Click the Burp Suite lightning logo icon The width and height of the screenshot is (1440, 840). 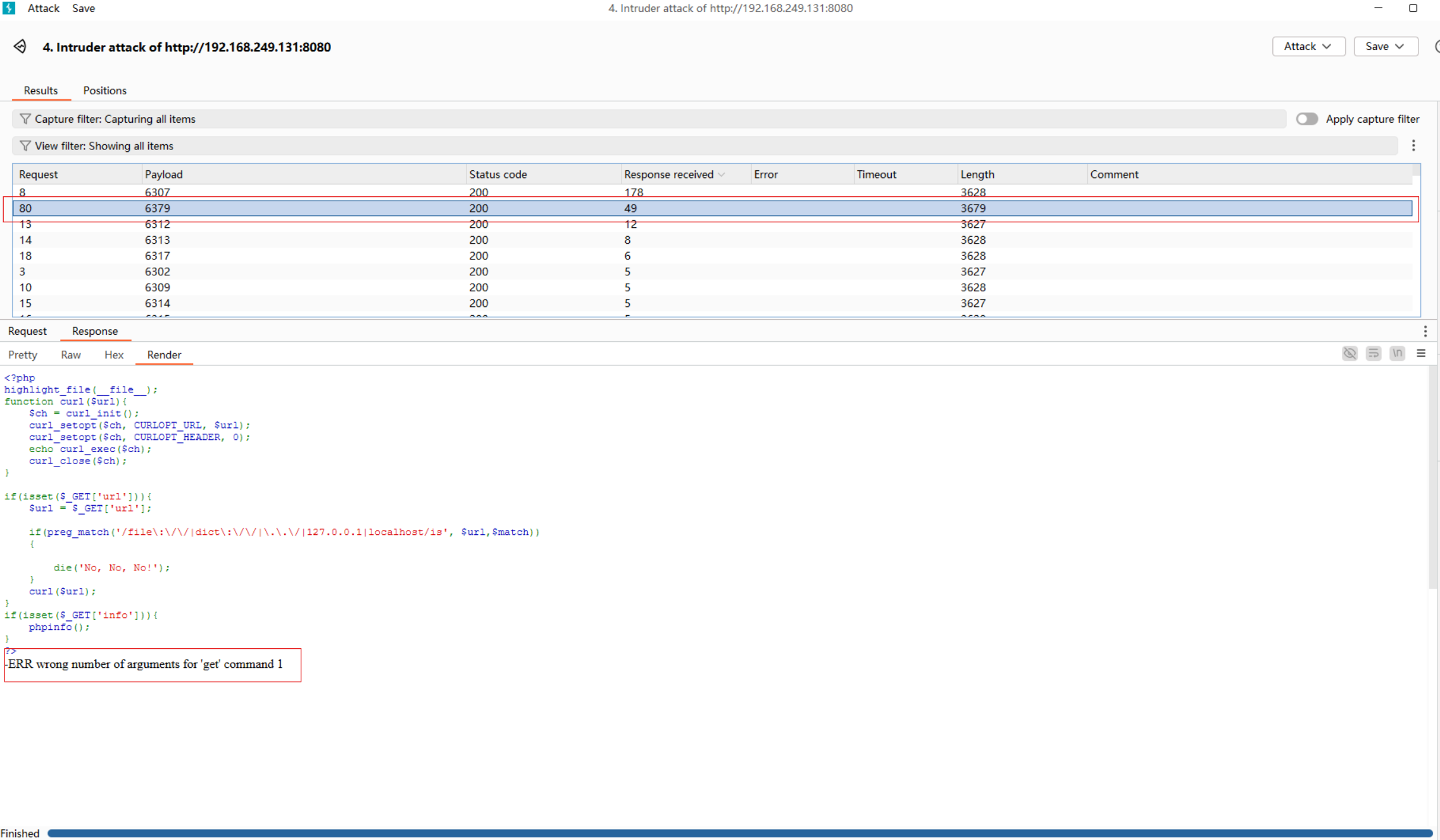point(9,8)
